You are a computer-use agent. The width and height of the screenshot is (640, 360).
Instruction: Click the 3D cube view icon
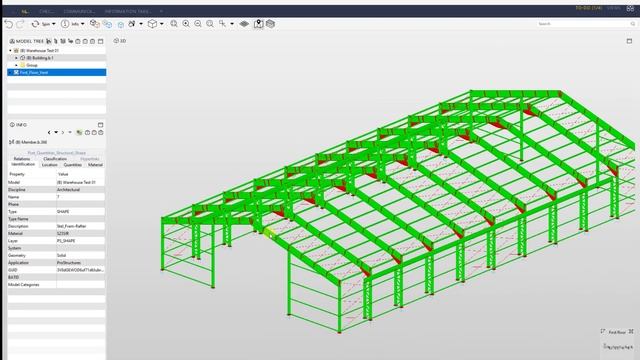pos(152,24)
